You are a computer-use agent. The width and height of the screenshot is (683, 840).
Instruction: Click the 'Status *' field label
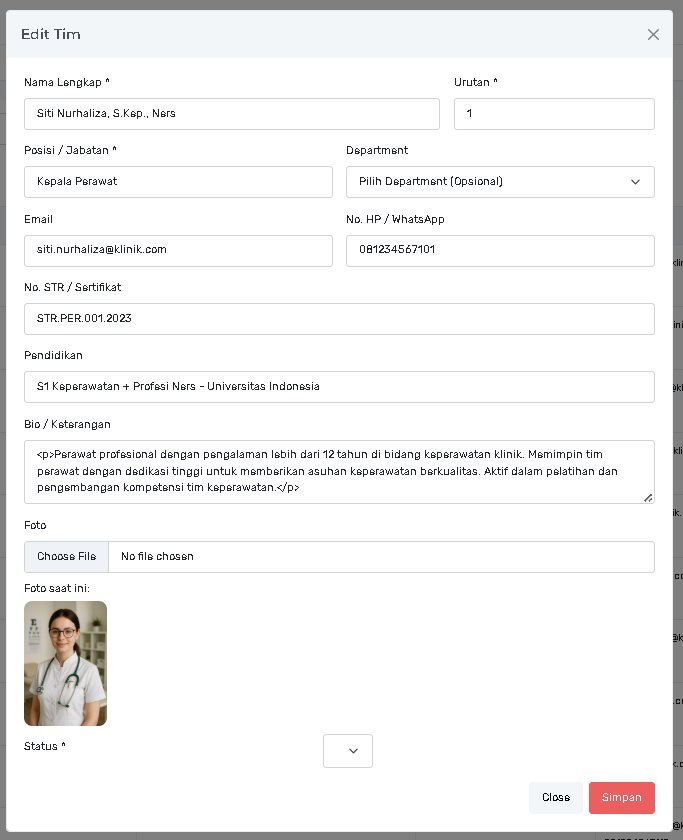click(x=45, y=746)
